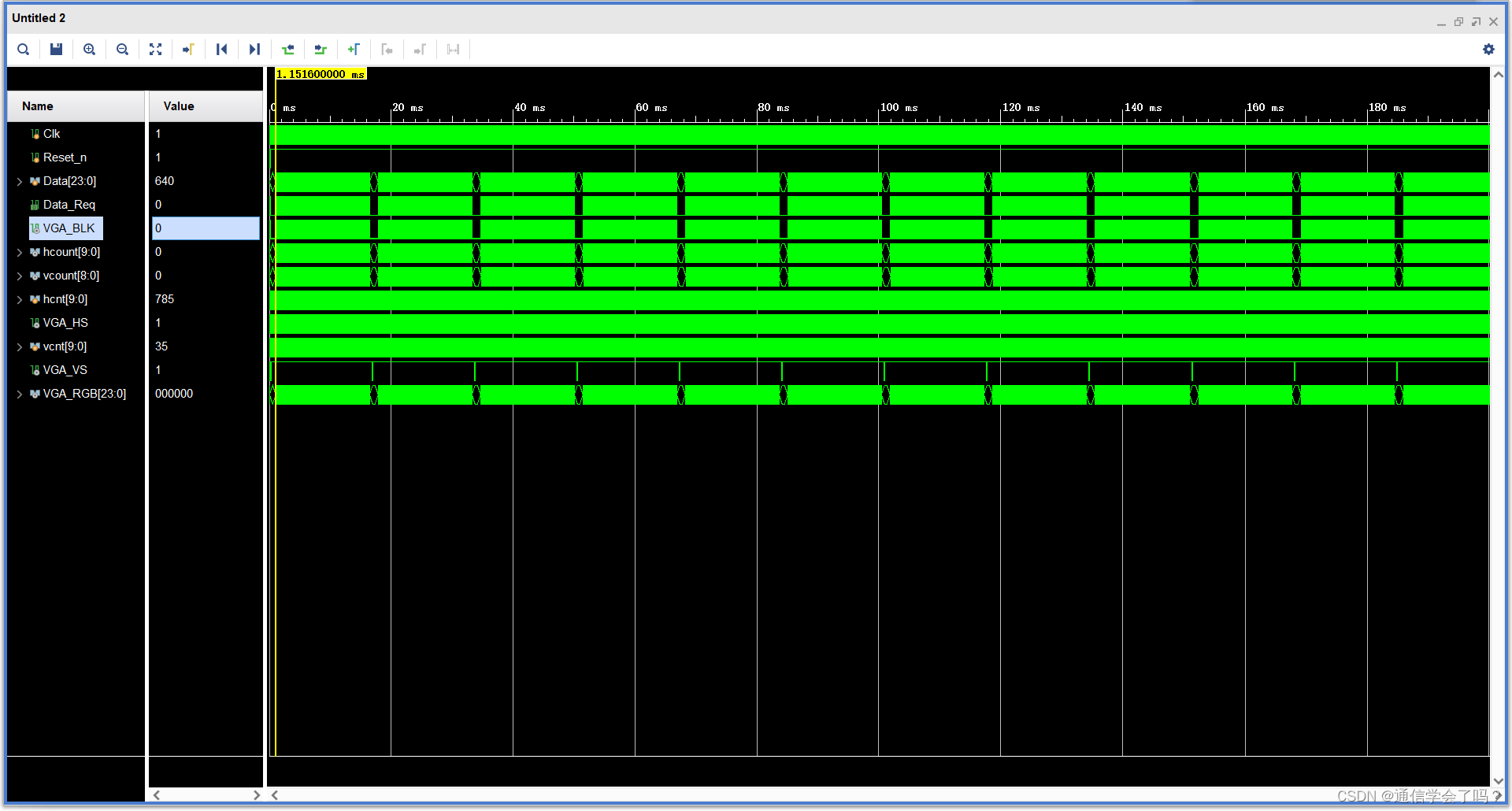Go to previous transition
Screen dimensions: 1512x811
tap(287, 50)
